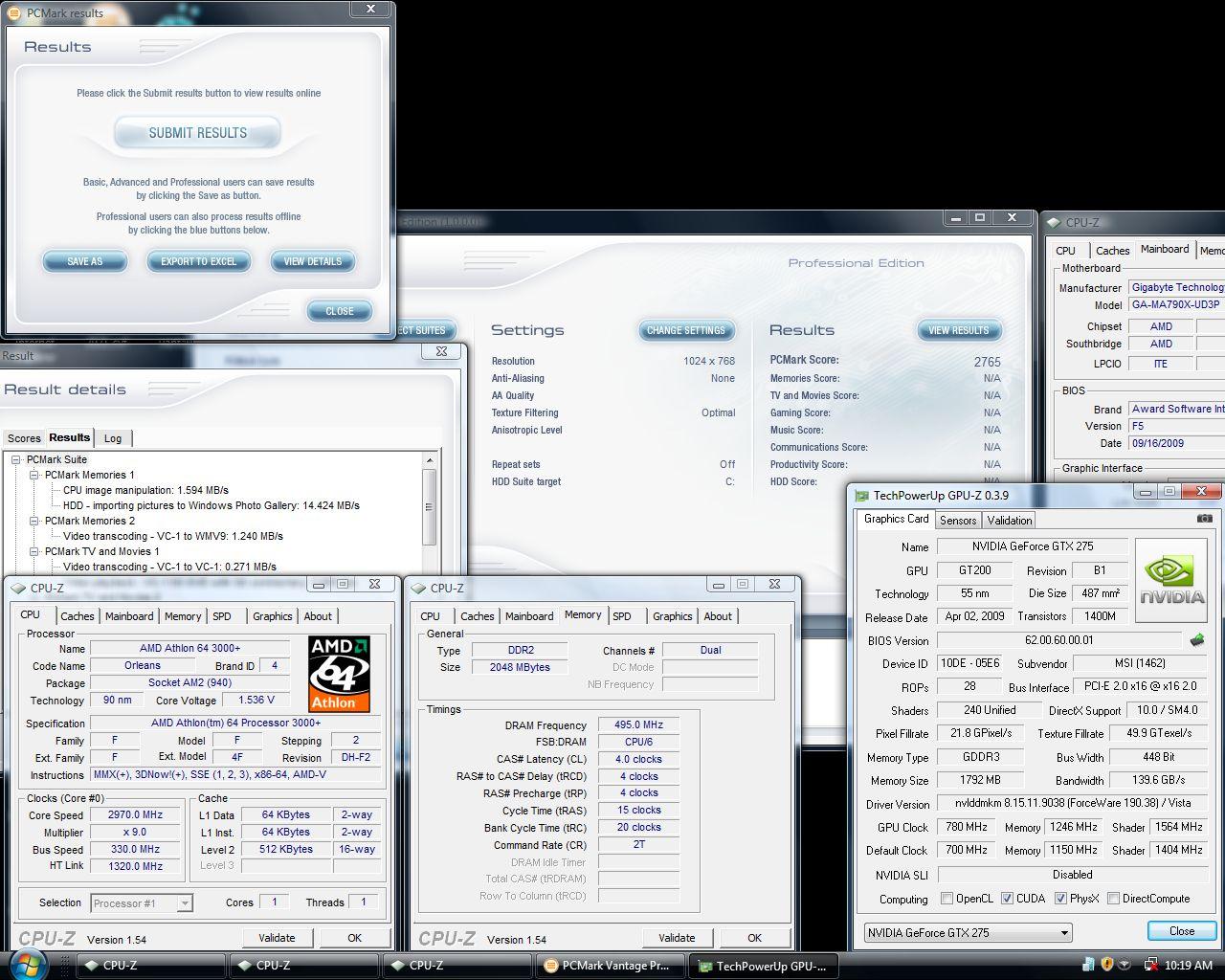
Task: Collapse the PCMark TV and Movies 1 node
Action: [34, 551]
